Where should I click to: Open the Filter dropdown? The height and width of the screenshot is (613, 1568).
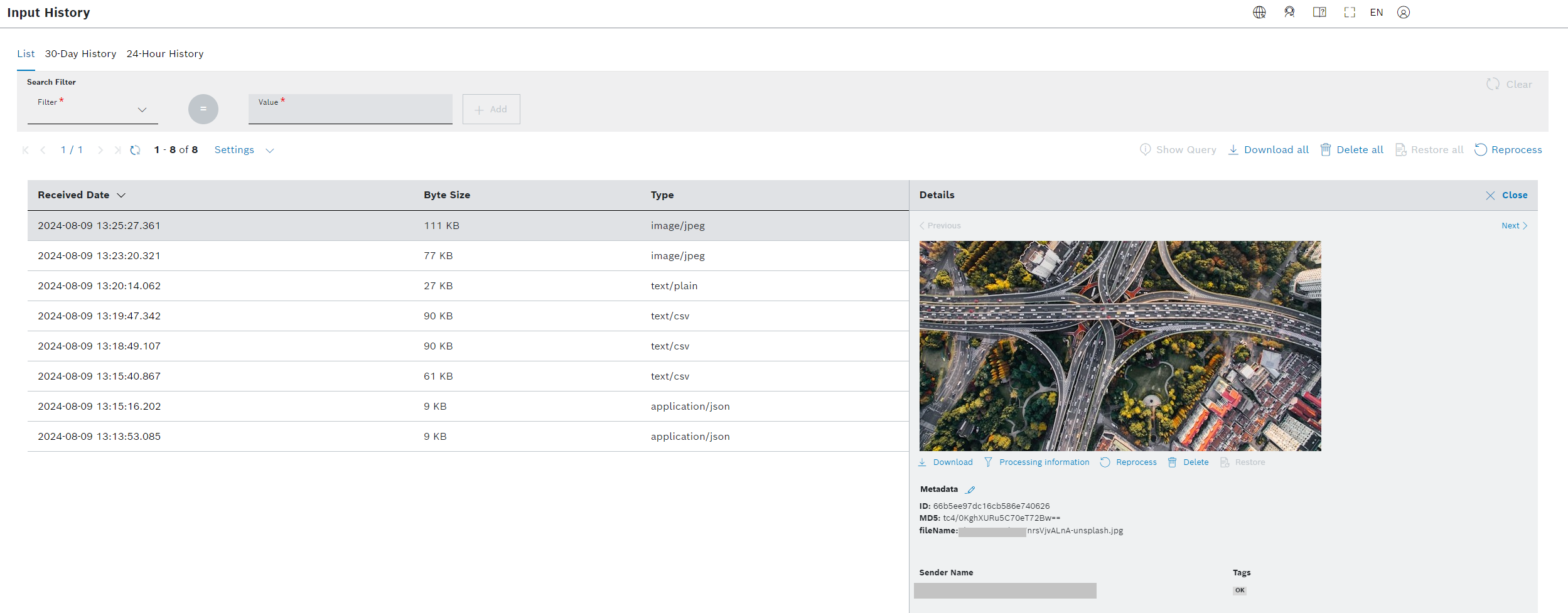click(x=93, y=110)
